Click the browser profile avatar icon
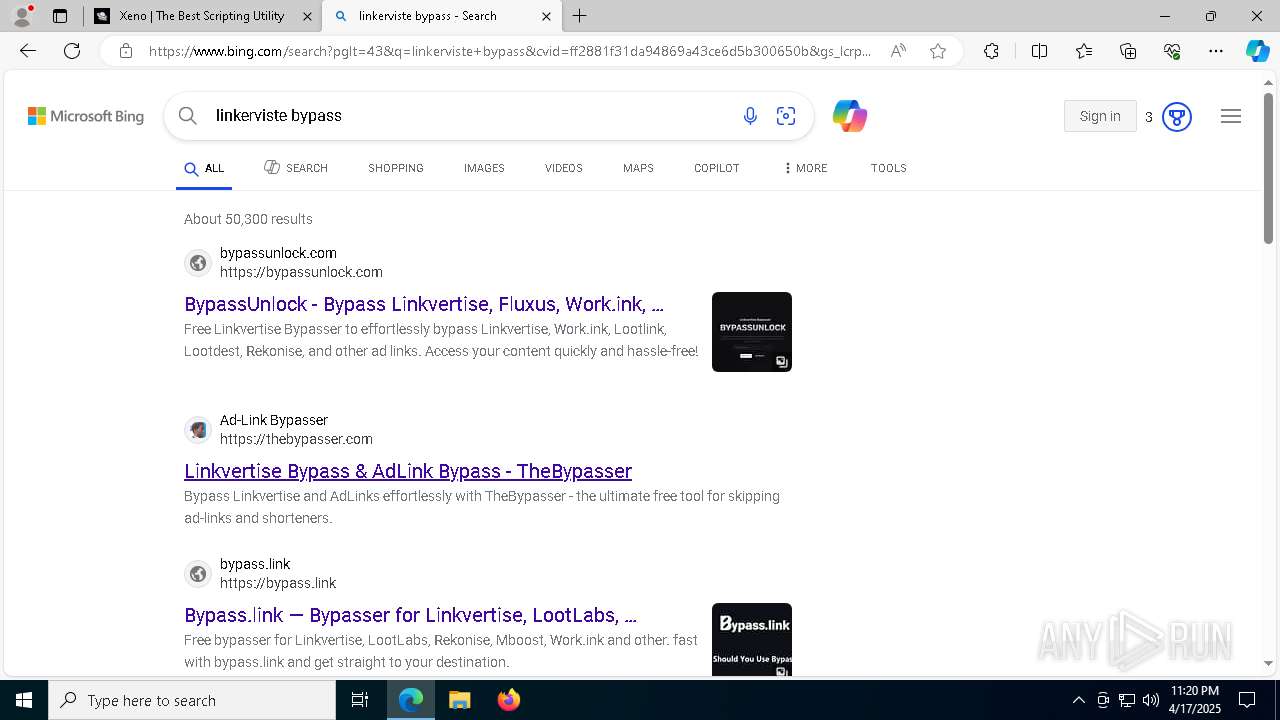 (21, 15)
